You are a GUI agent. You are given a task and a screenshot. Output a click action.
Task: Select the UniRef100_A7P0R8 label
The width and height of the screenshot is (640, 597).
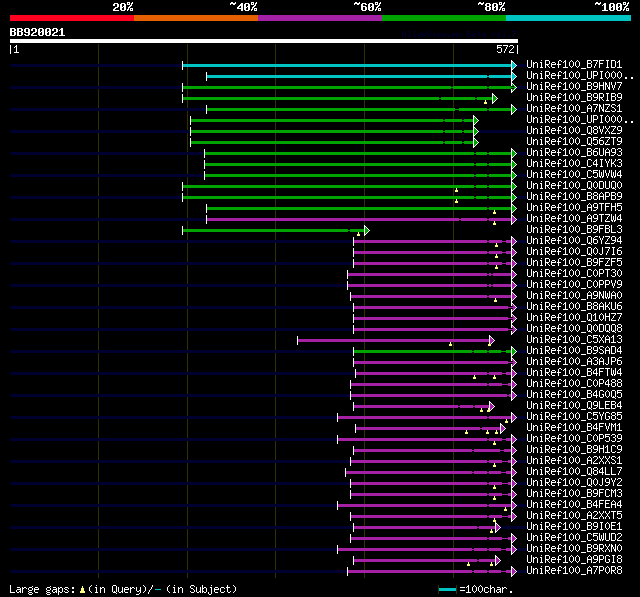tap(574, 571)
